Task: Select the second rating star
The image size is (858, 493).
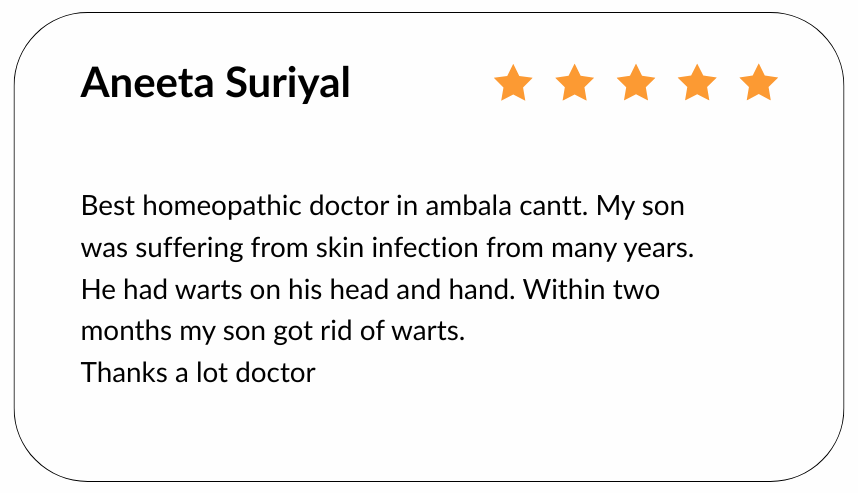Action: (x=574, y=84)
